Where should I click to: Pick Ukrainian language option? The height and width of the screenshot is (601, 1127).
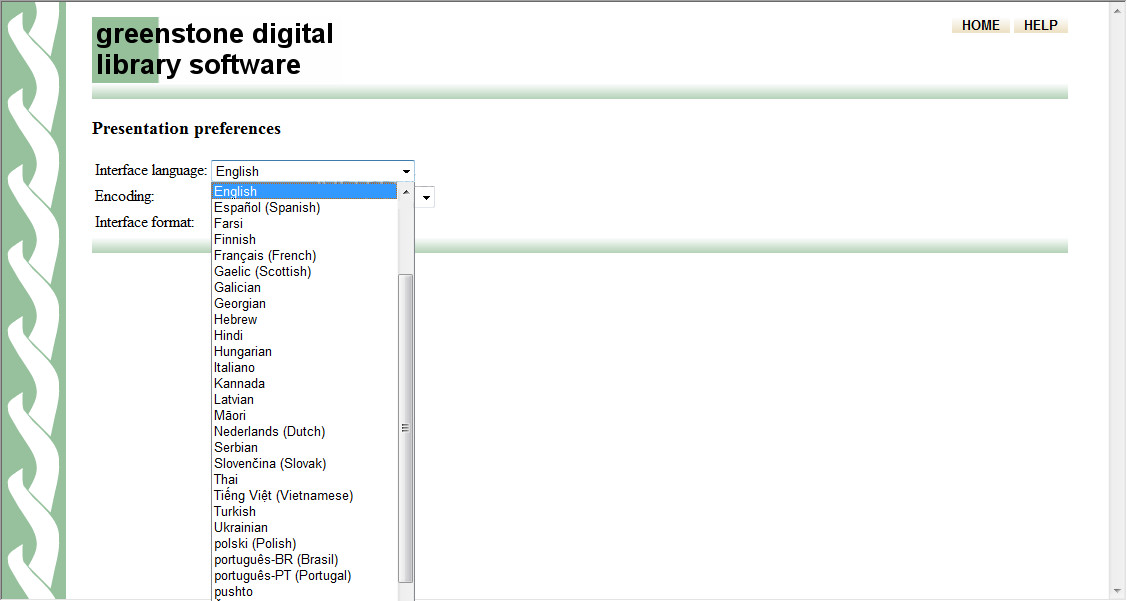click(305, 527)
